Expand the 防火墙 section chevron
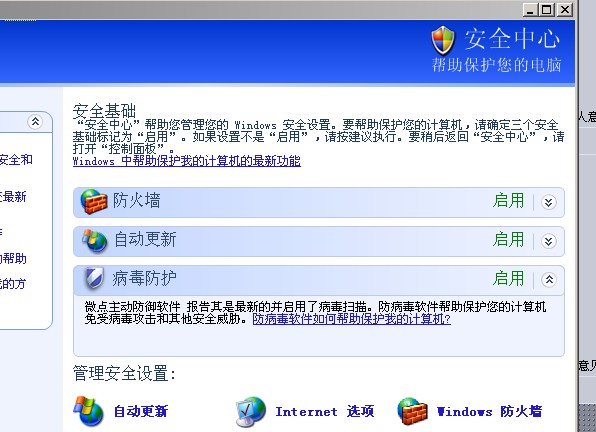This screenshot has height=432, width=596. coord(548,202)
